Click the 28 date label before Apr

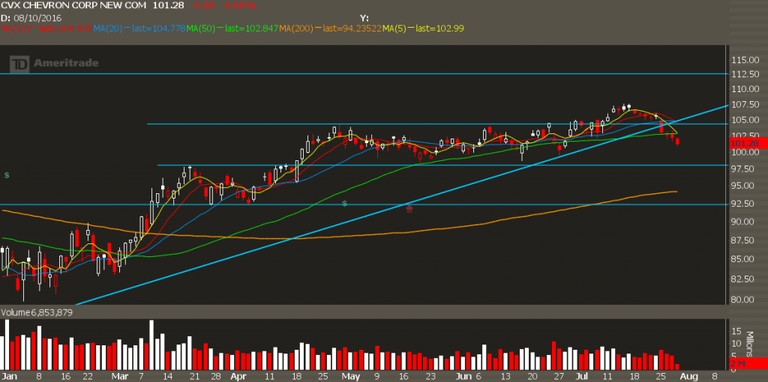[216, 377]
